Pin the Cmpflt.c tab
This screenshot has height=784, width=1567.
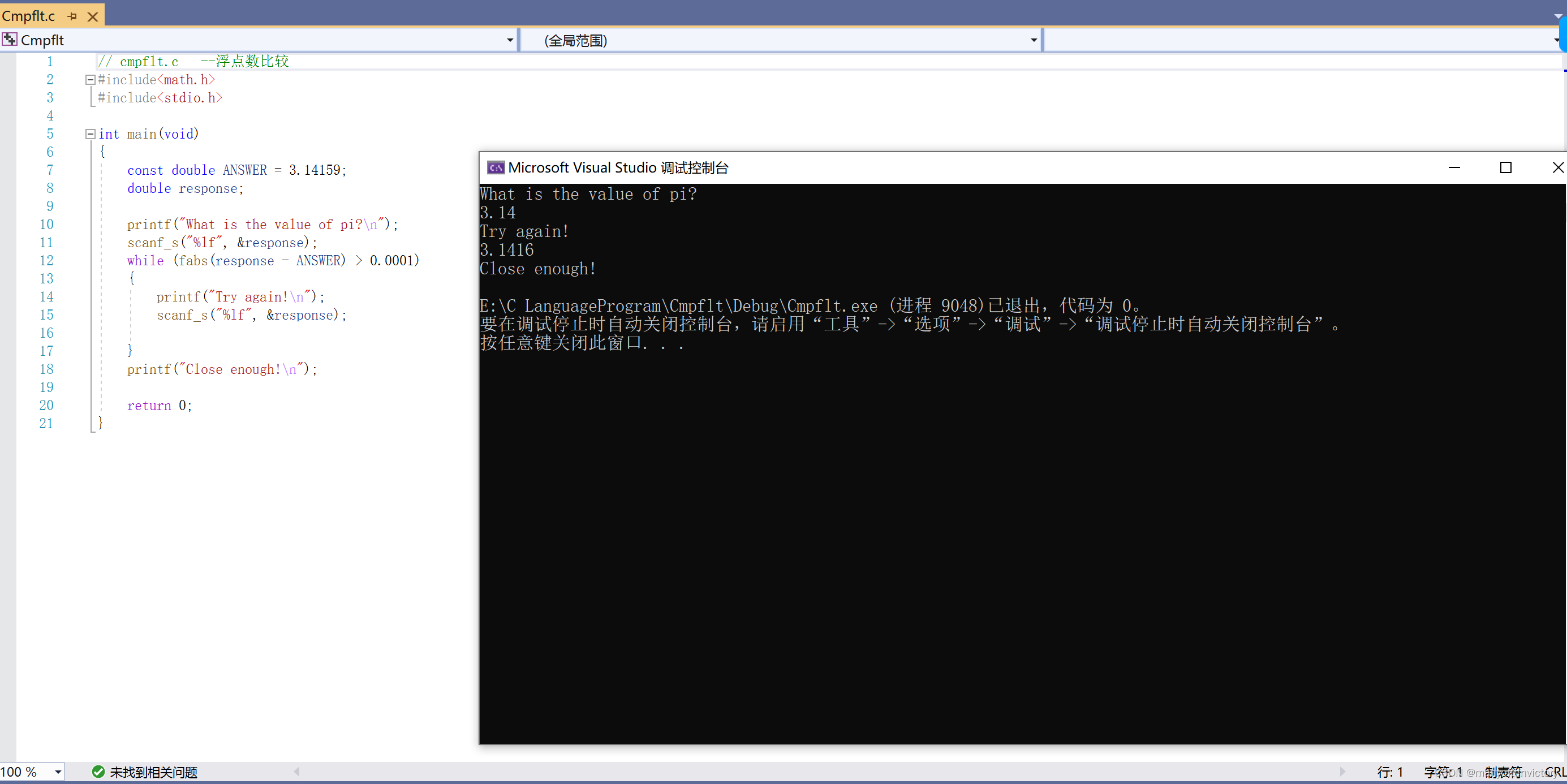point(72,16)
